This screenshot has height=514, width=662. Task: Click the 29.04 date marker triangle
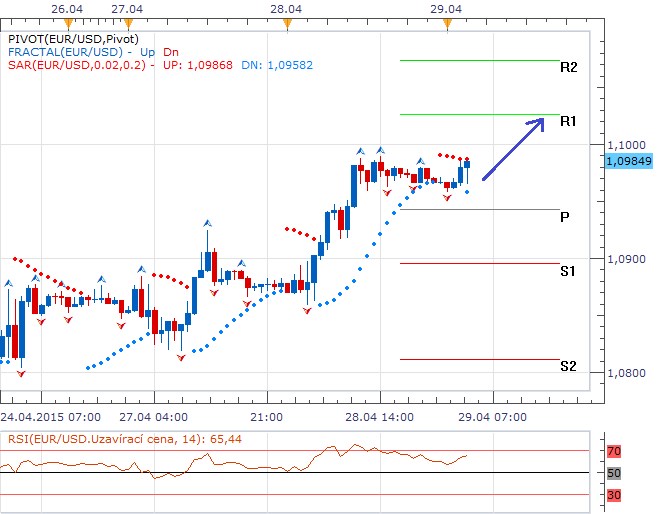pyautogui.click(x=448, y=24)
